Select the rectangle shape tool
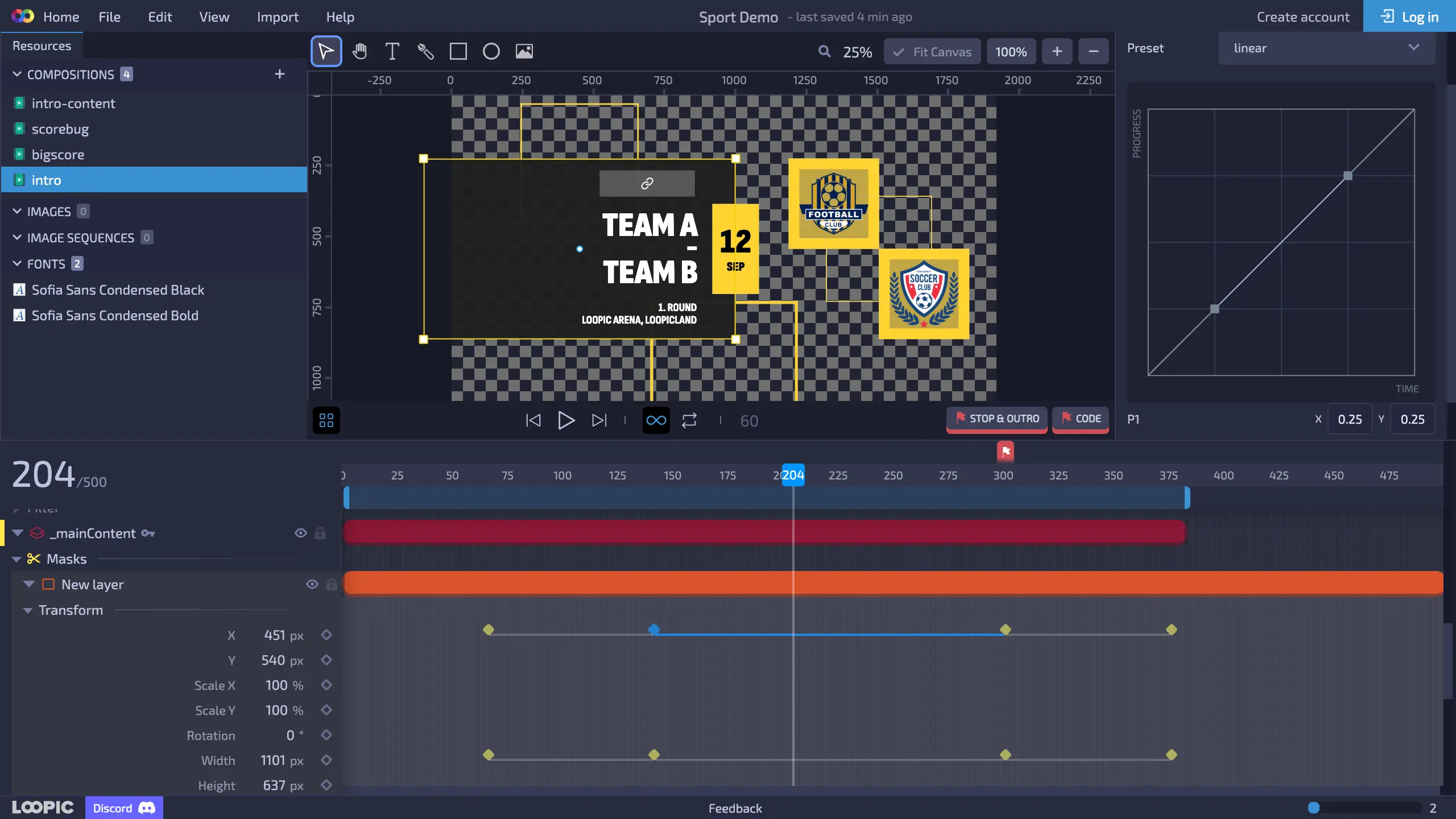The height and width of the screenshot is (819, 1456). point(458,51)
